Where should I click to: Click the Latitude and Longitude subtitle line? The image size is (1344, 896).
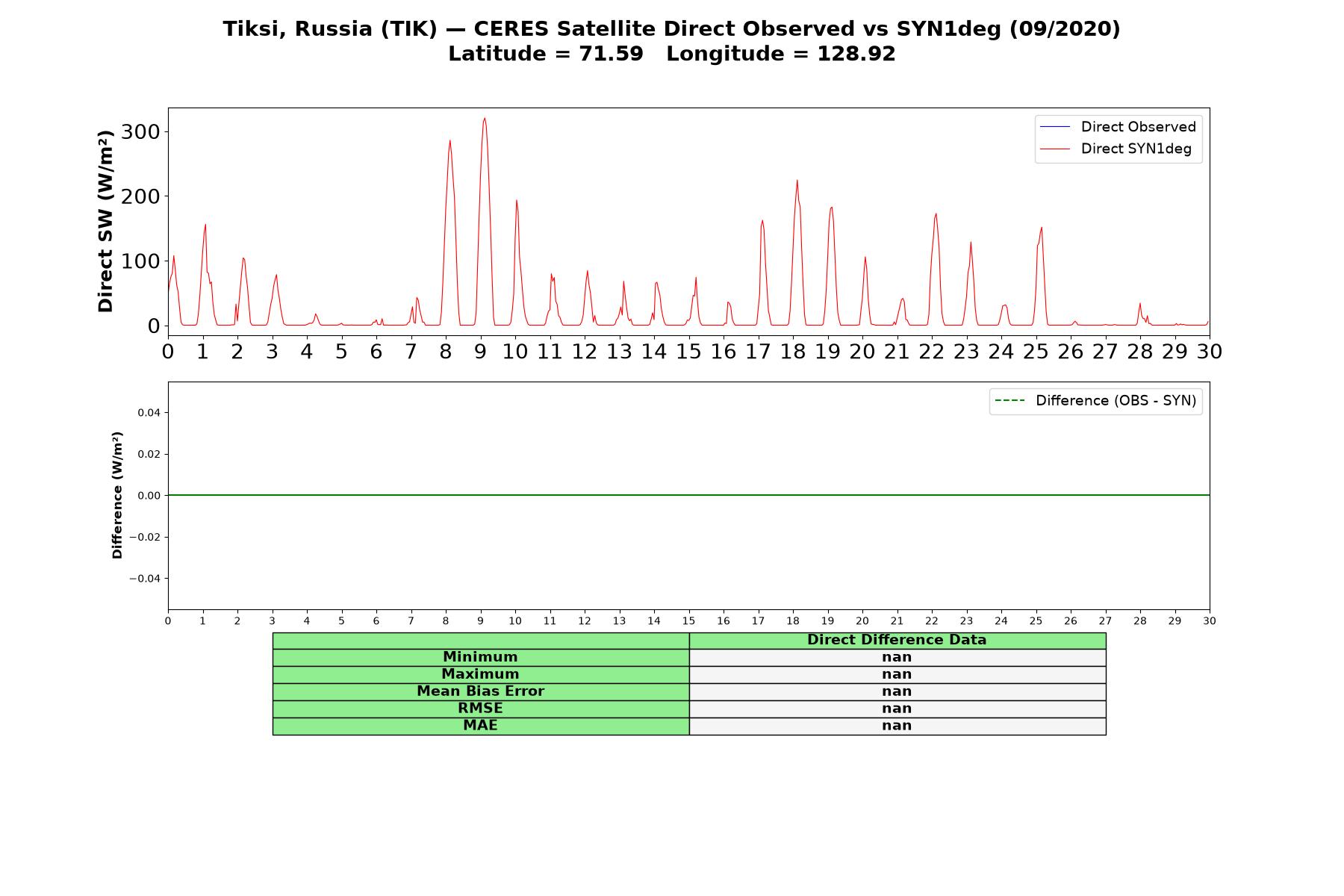point(671,54)
